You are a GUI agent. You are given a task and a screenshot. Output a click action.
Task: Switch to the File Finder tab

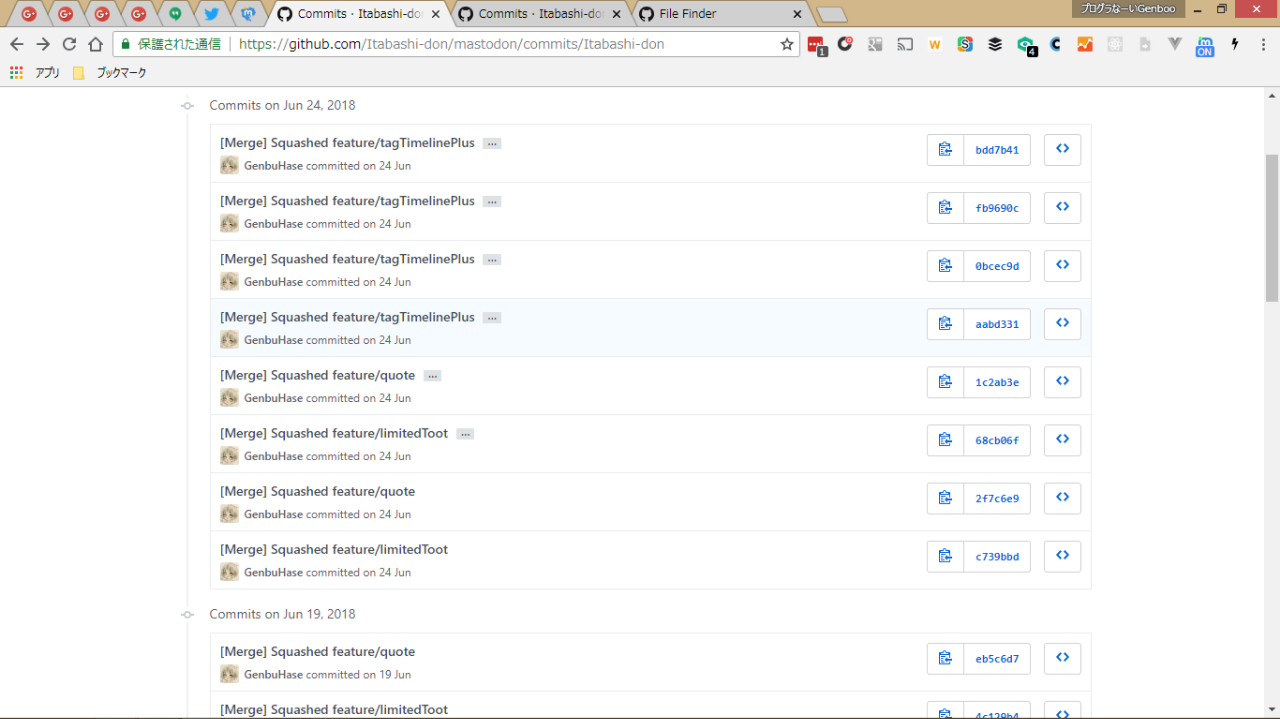coord(715,14)
